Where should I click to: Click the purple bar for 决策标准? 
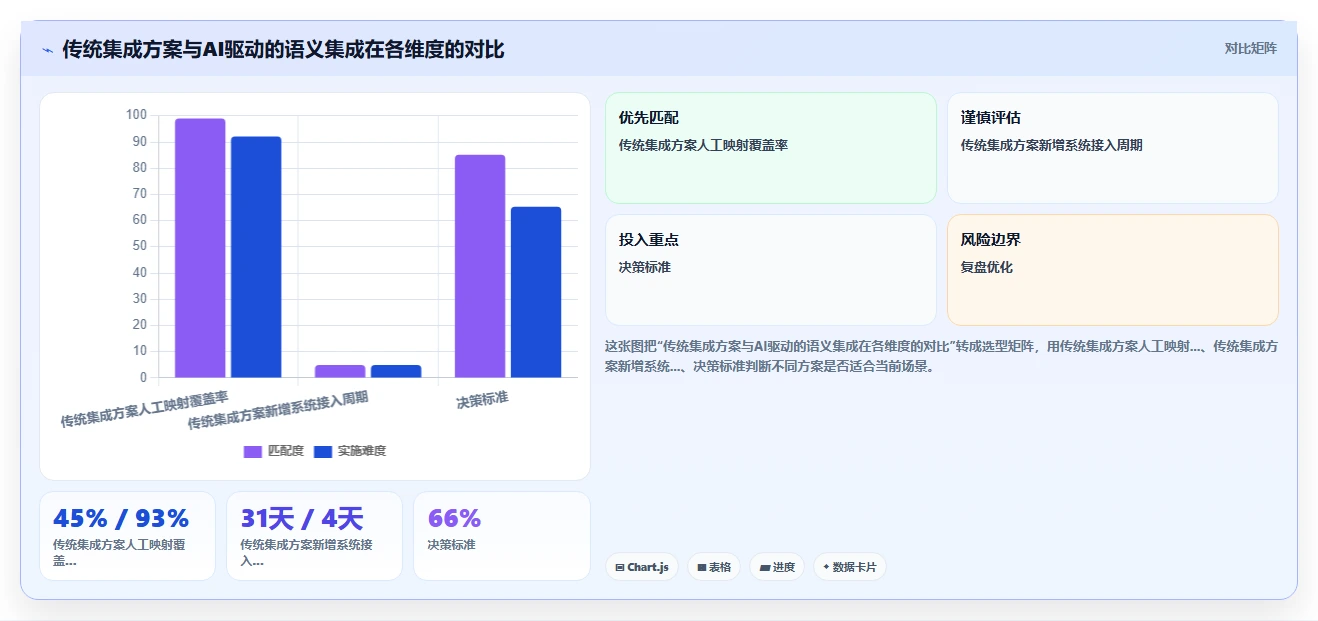click(x=480, y=266)
